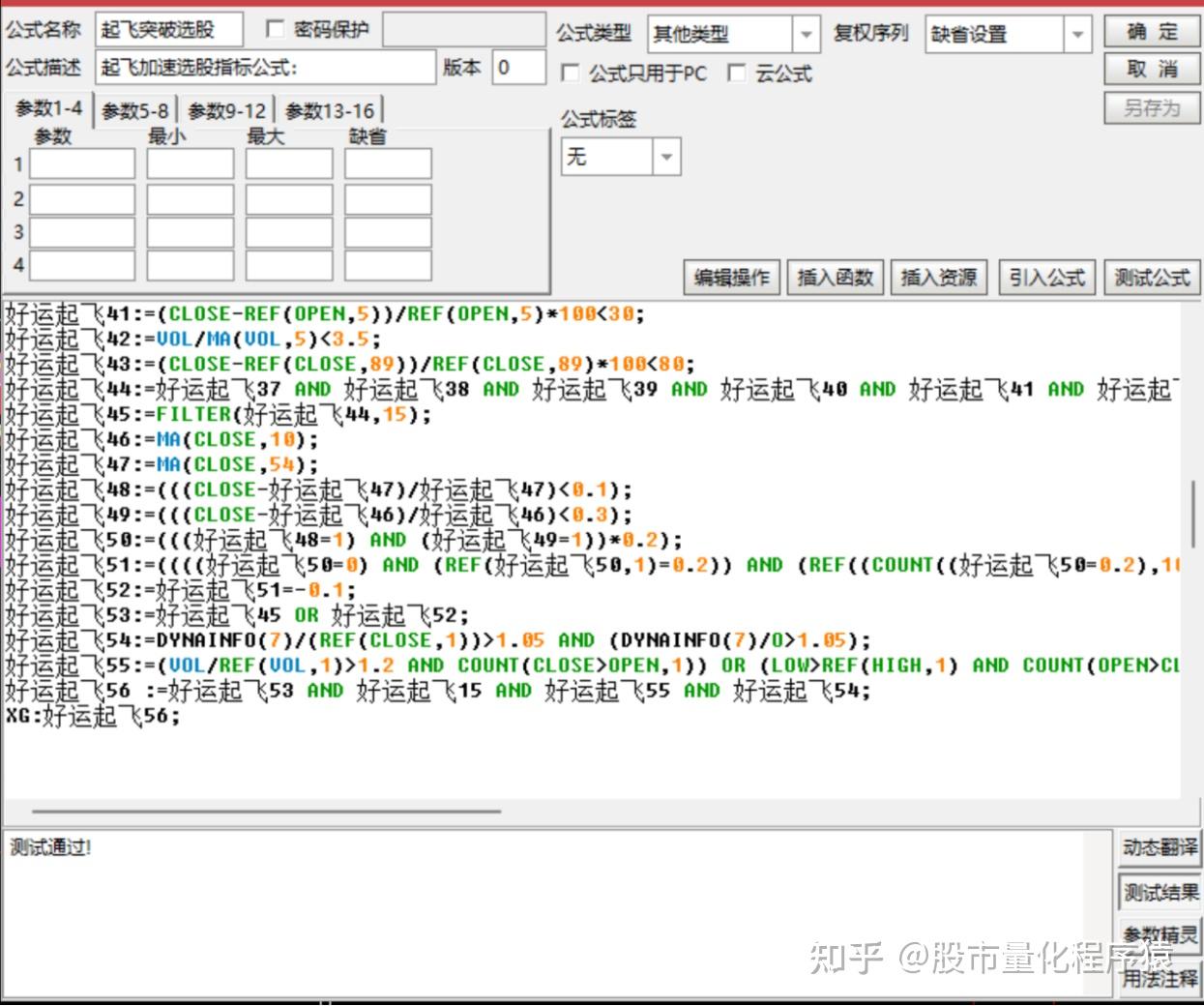Click the 公式描述 input field
Screen dimensions: 1204x1006
(266, 67)
